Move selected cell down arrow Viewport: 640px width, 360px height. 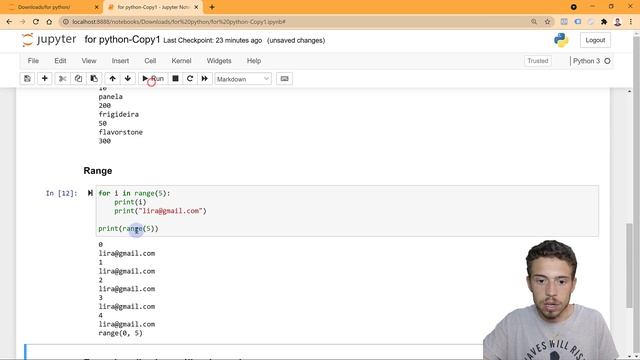(x=128, y=79)
